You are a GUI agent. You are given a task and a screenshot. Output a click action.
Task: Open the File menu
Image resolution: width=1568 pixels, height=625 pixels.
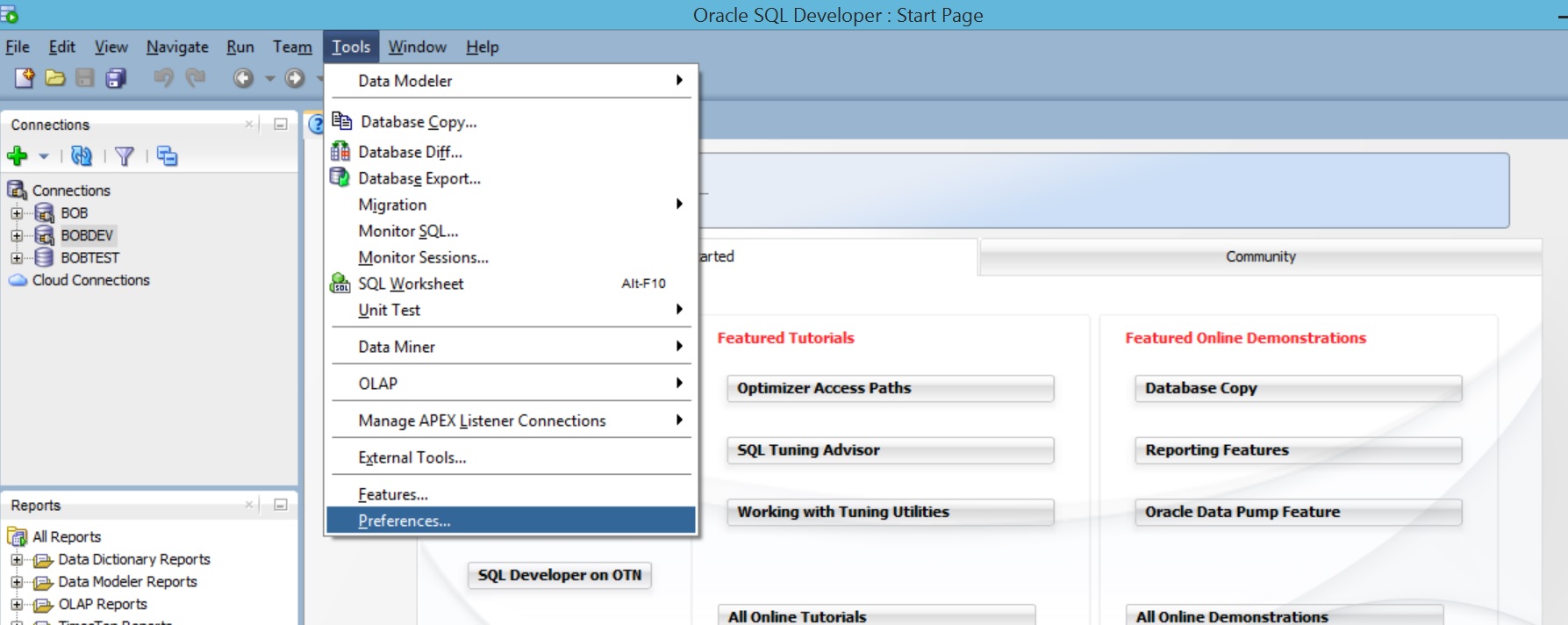(18, 47)
